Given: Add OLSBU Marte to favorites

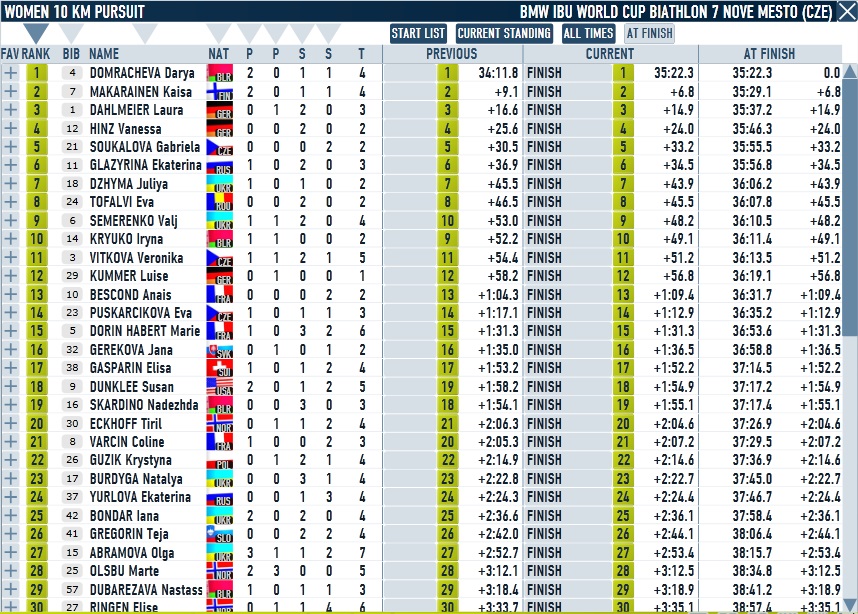Looking at the screenshot, I should tap(10, 570).
